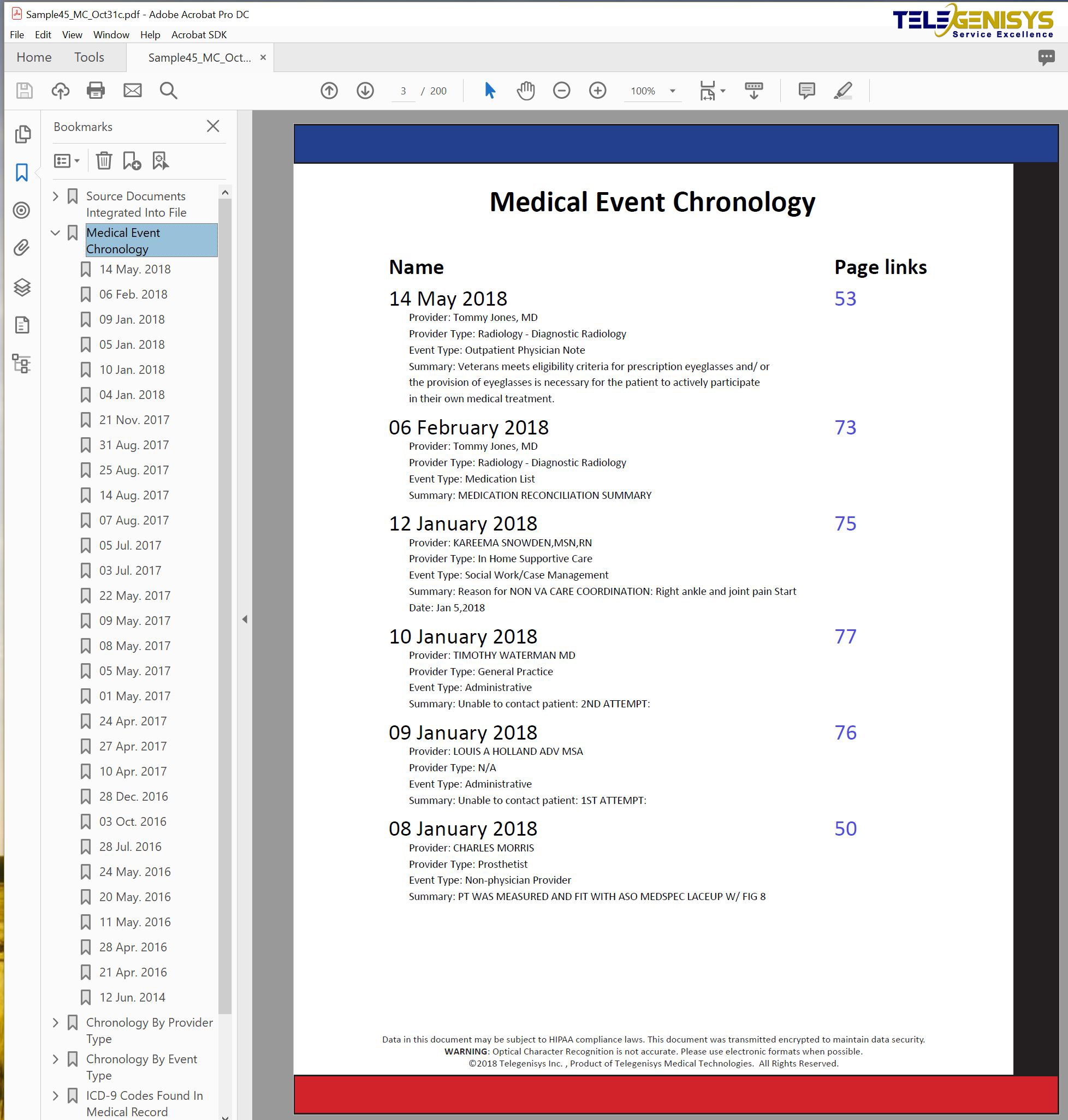
Task: Expand Source Documents Integrated Into File
Action: click(x=55, y=196)
